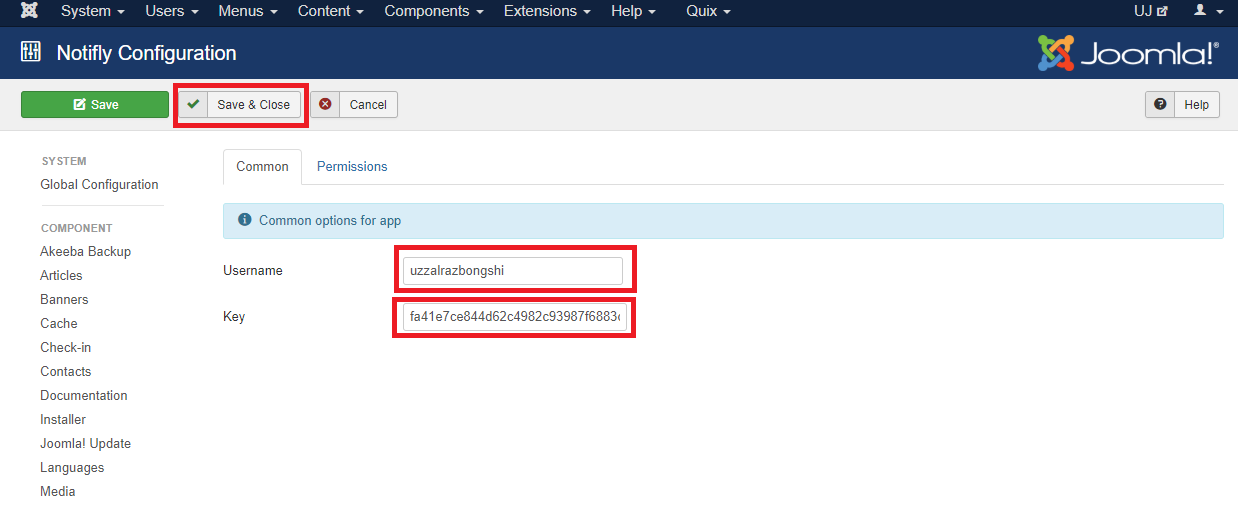The width and height of the screenshot is (1238, 507).
Task: Expand the System dropdown menu
Action: [x=92, y=11]
